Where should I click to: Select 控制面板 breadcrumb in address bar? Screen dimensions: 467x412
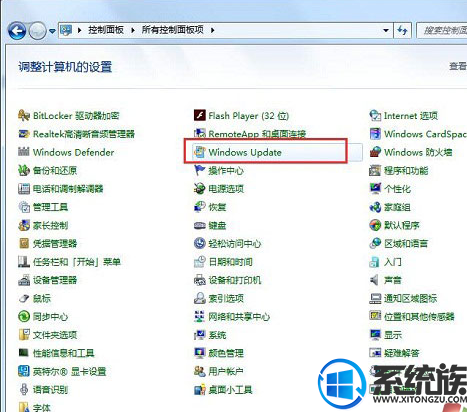point(106,30)
